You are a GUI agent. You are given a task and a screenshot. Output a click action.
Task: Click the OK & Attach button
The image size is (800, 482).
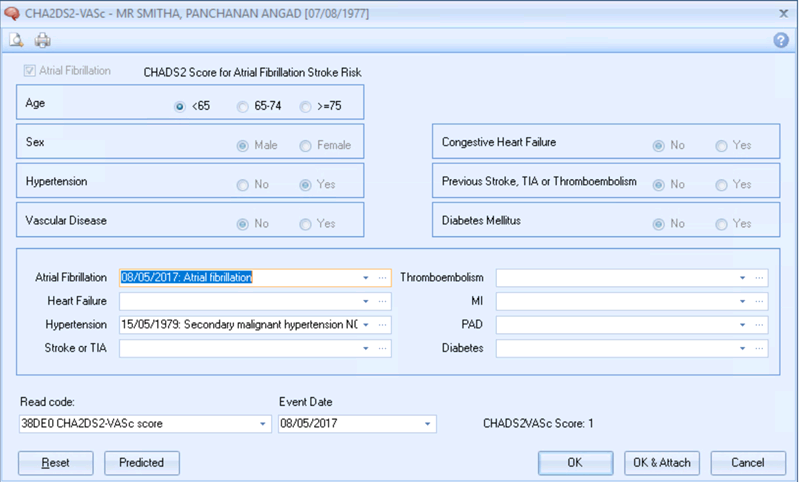pyautogui.click(x=662, y=463)
